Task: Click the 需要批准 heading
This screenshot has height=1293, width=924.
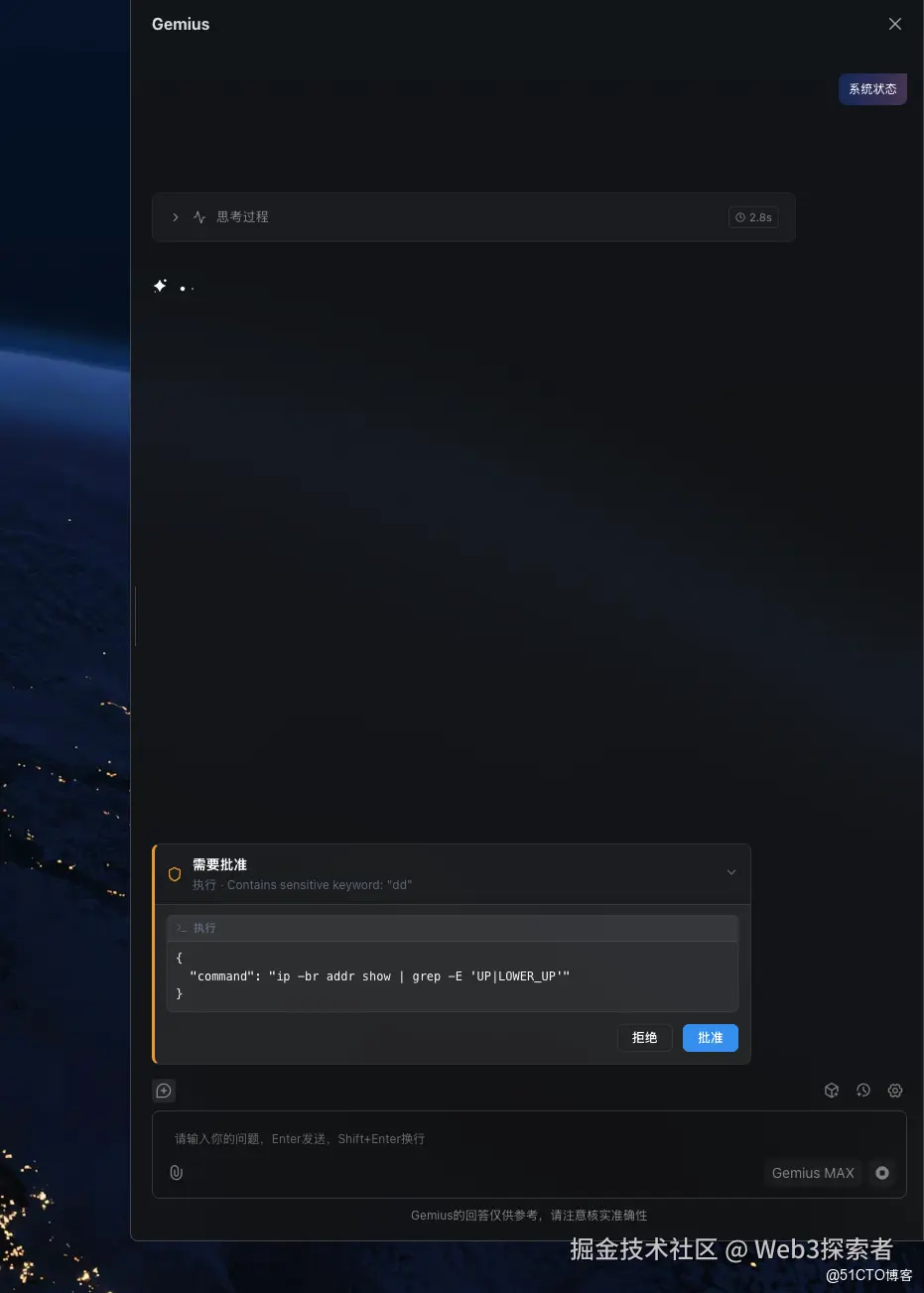Action: [219, 864]
